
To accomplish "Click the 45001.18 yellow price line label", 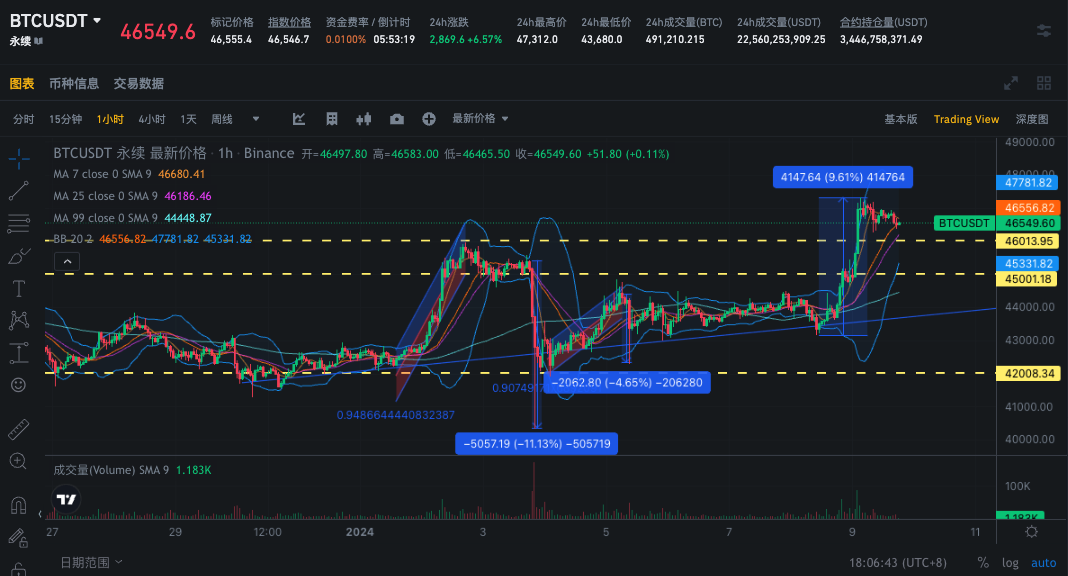I will [x=1028, y=278].
